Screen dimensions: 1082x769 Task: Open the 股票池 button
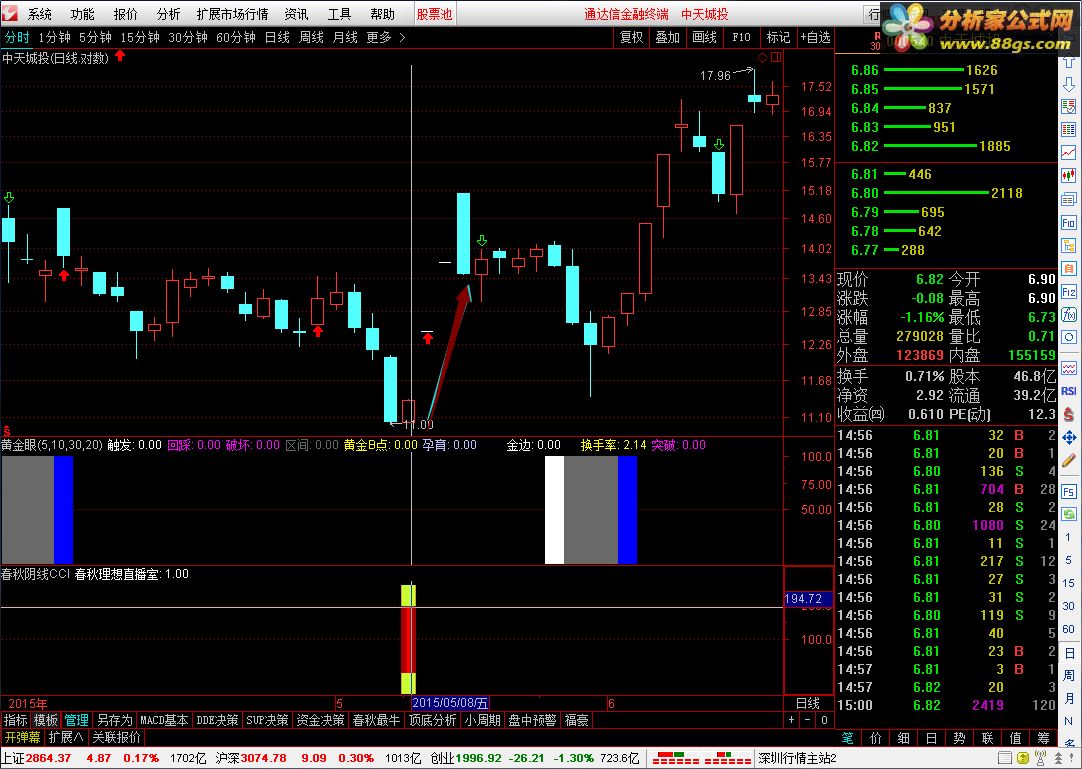point(434,14)
